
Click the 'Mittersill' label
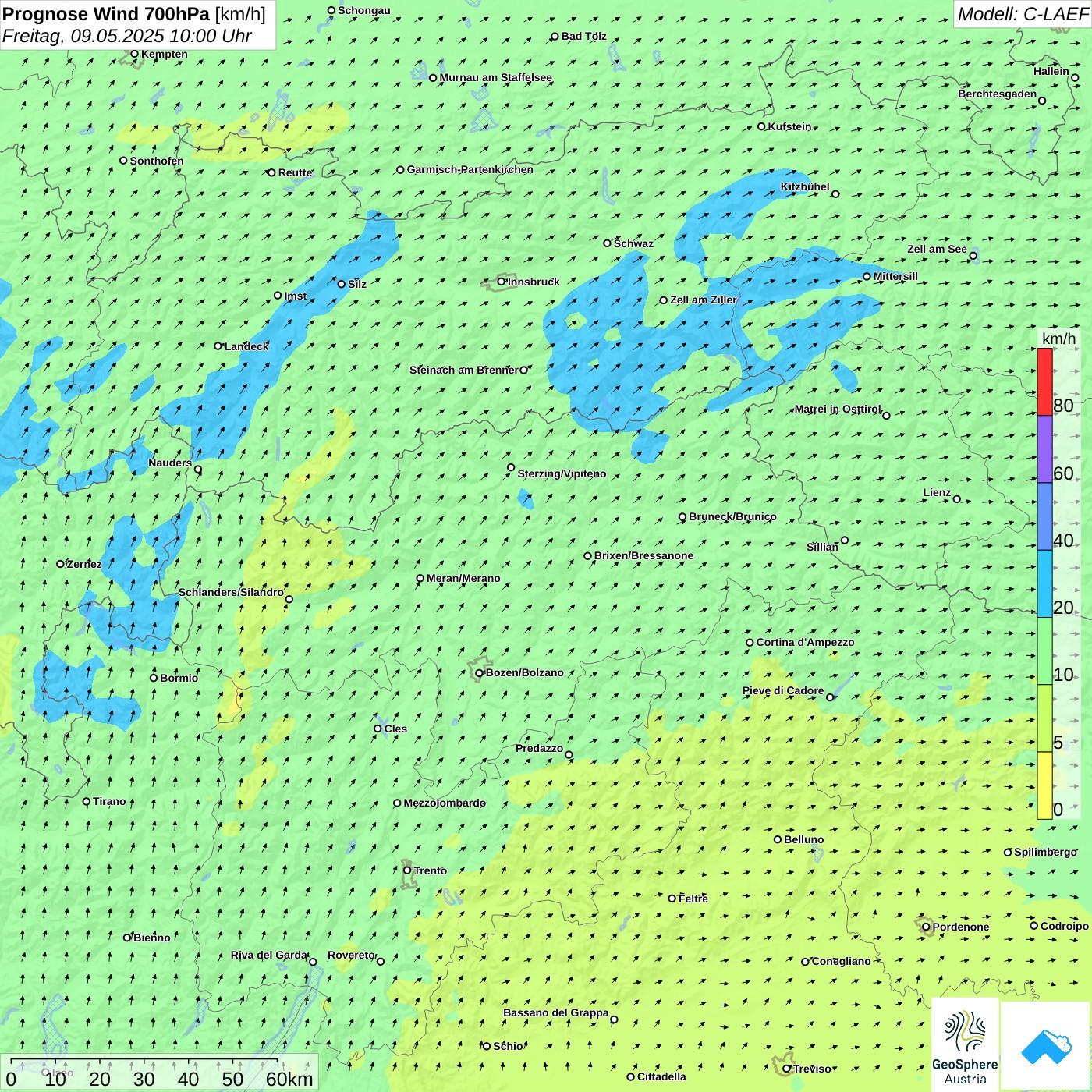pos(895,276)
